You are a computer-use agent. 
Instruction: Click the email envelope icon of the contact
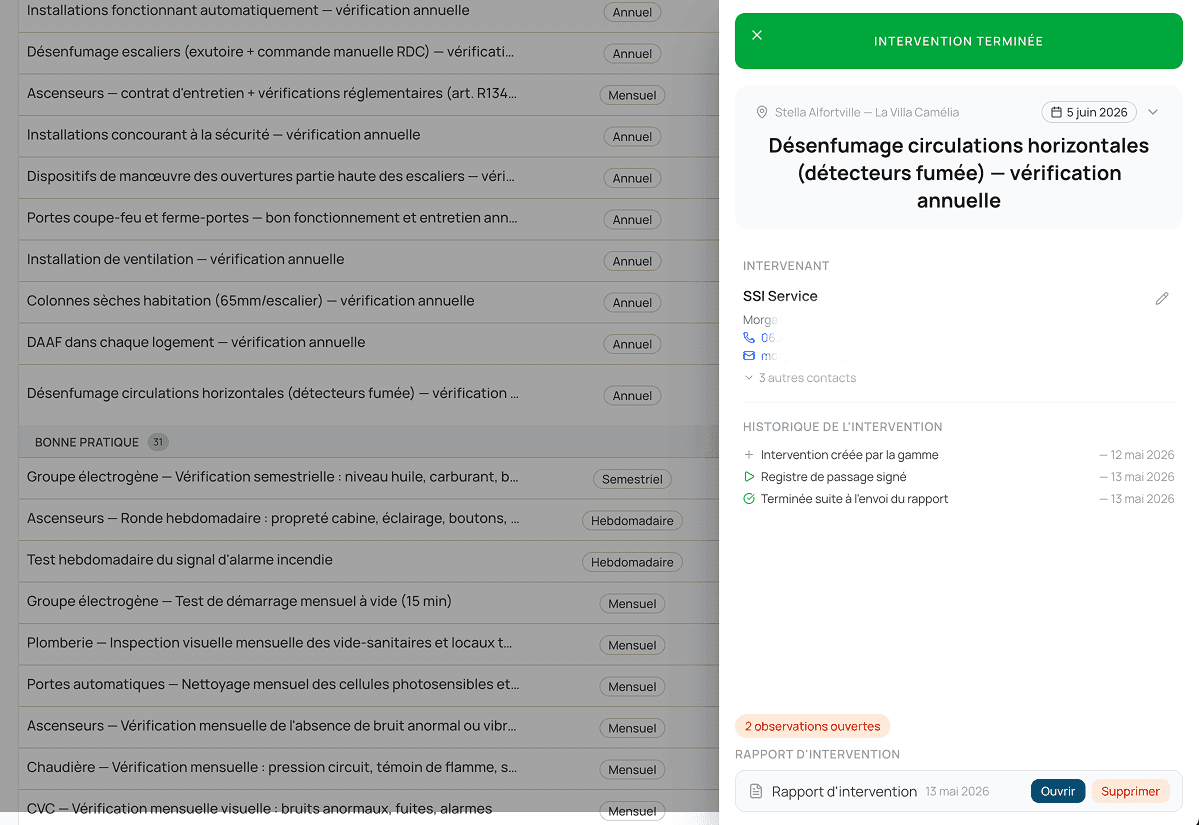(749, 356)
